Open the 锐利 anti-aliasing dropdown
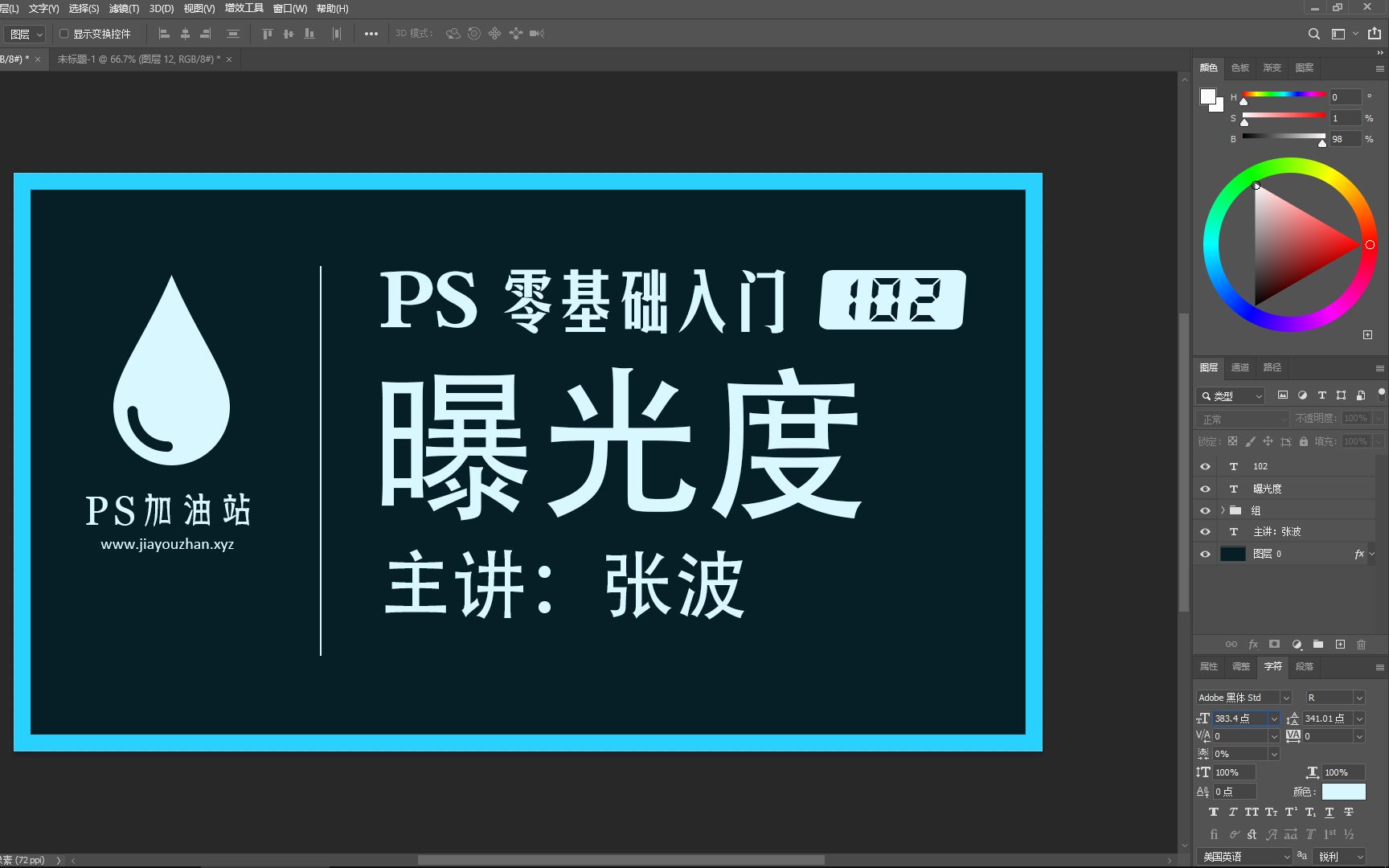 tap(1339, 857)
